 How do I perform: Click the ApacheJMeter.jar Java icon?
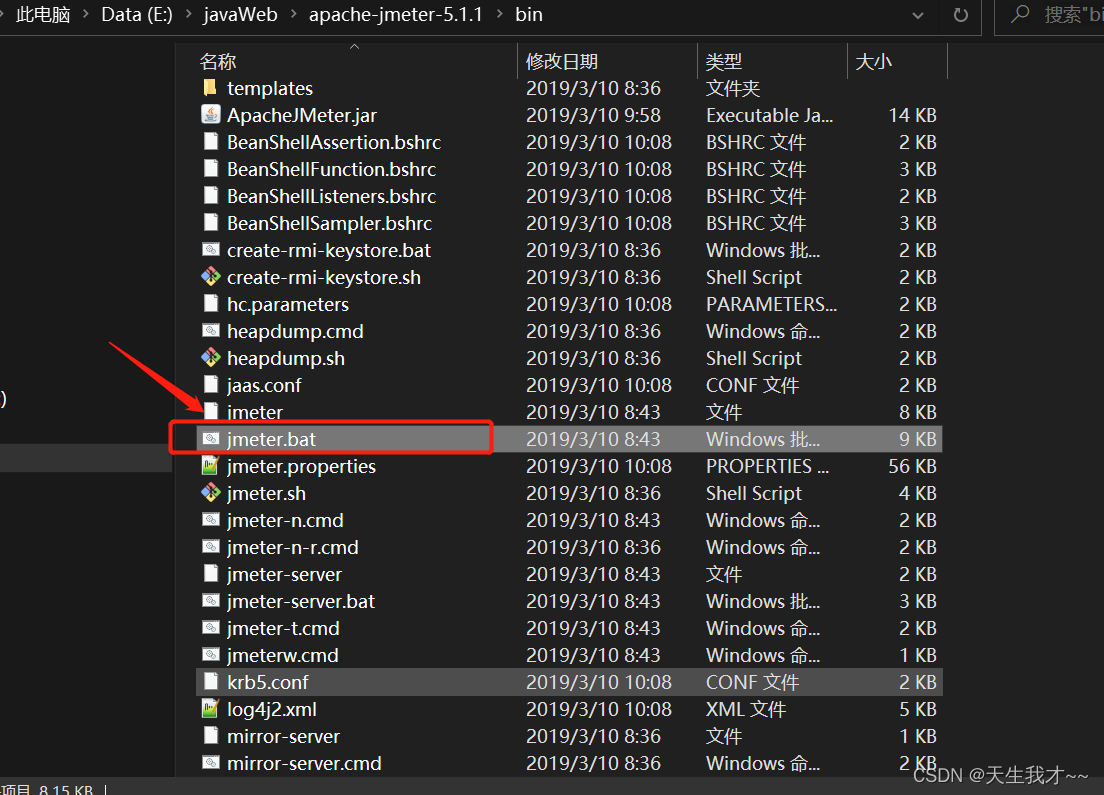pos(210,114)
